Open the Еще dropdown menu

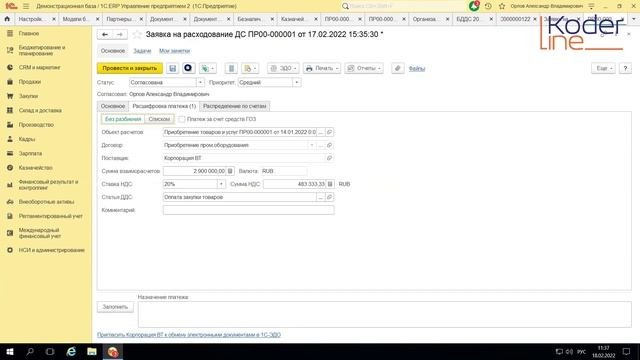tap(603, 68)
